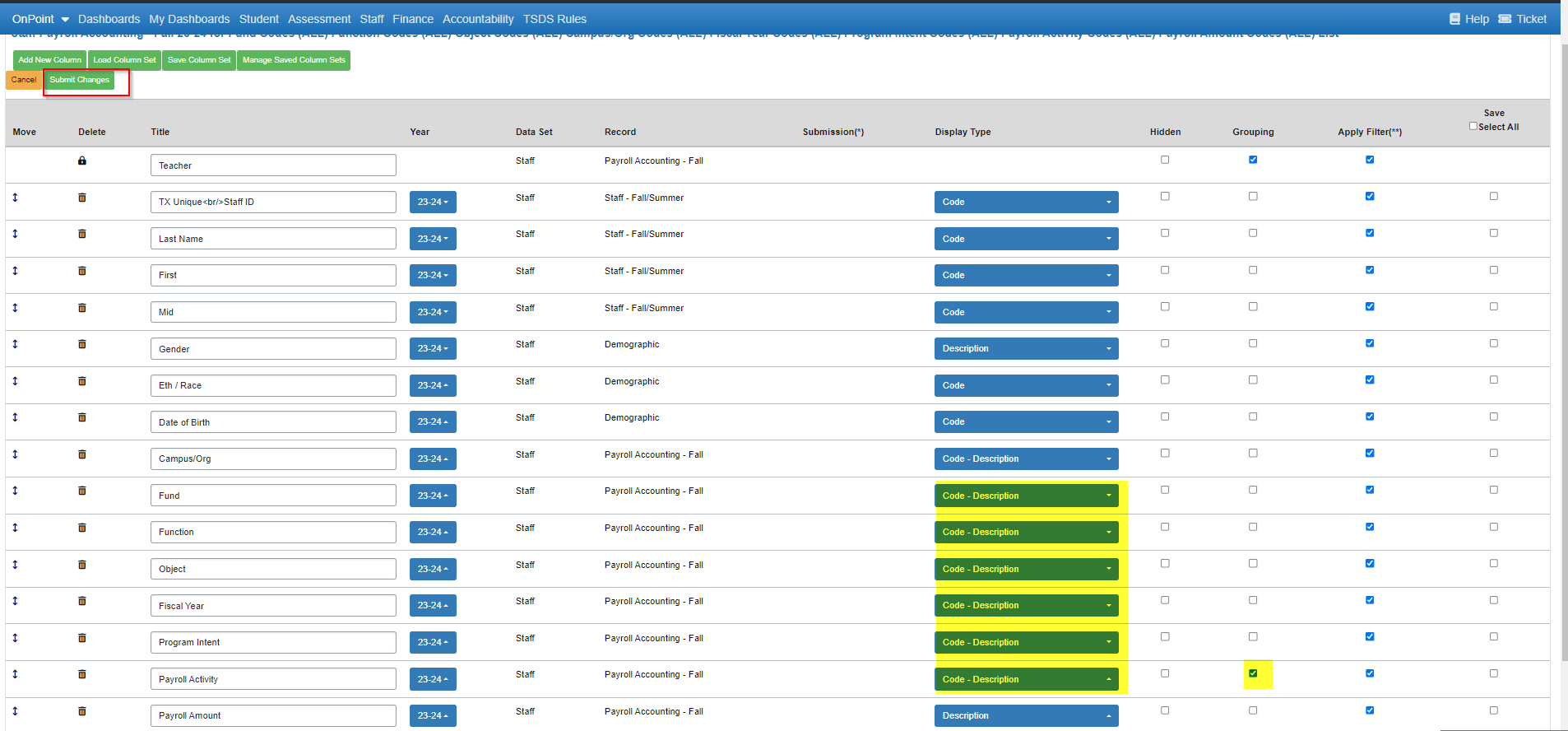The height and width of the screenshot is (731, 1568).
Task: Delete the Program Intent column
Action: (x=82, y=638)
